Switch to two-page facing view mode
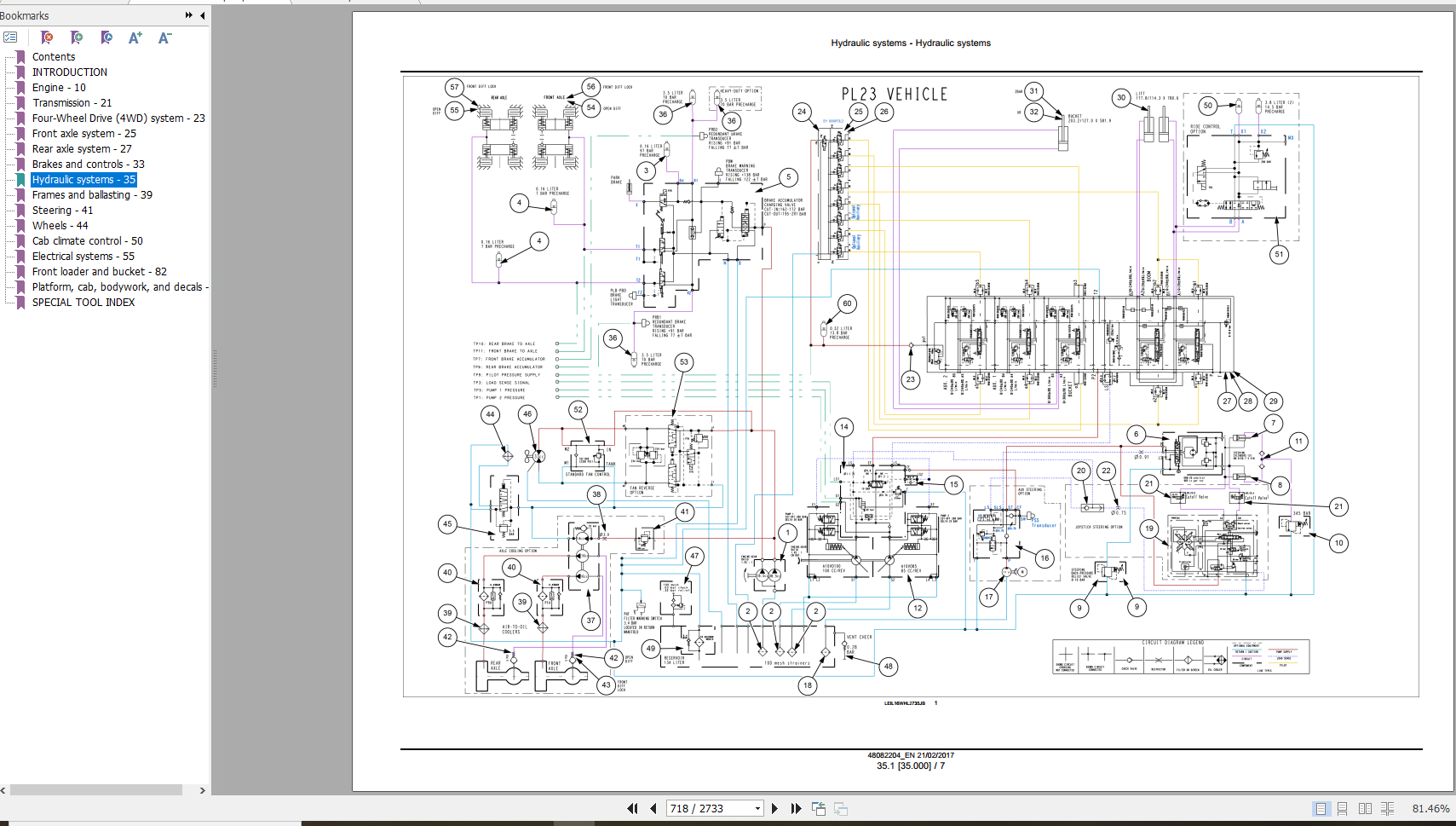Viewport: 1456px width, 826px height. coord(1365,808)
